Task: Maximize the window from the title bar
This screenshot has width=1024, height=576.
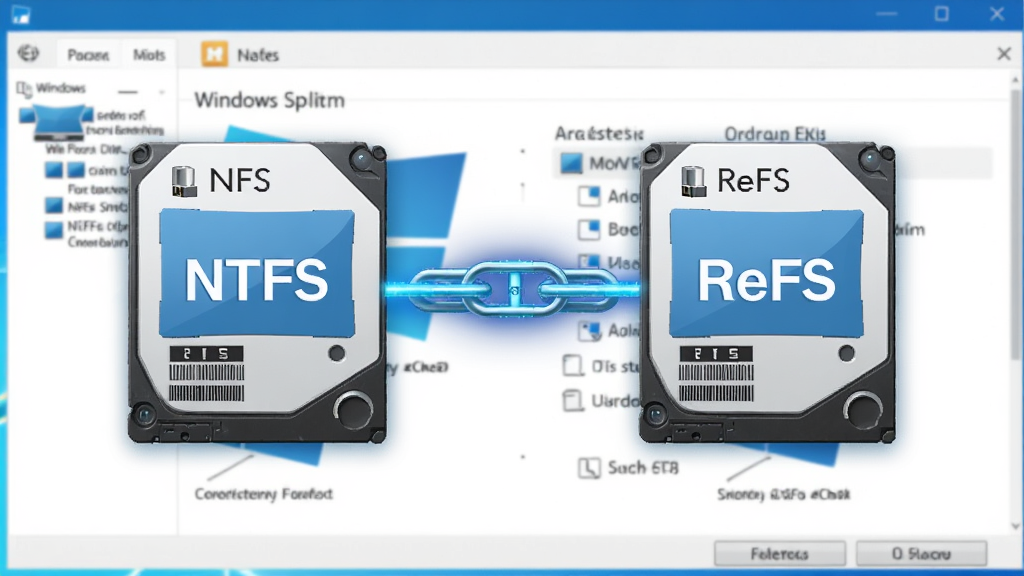Action: 941,14
